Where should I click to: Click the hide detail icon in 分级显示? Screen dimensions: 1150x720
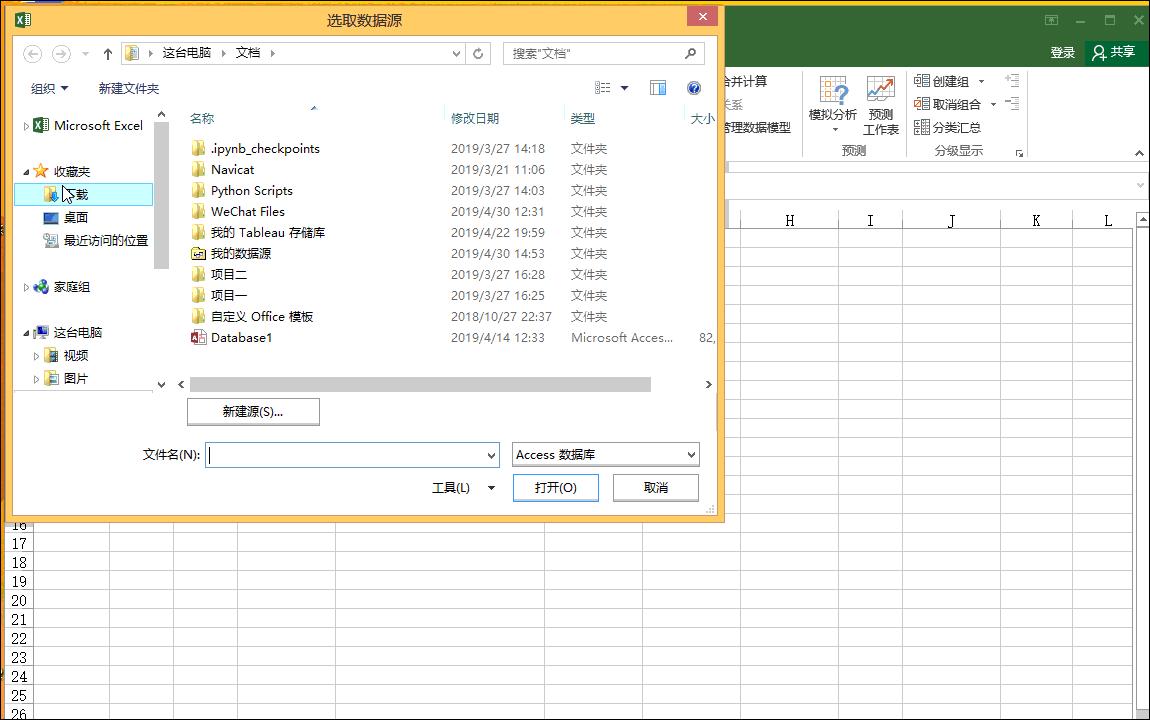[1012, 104]
